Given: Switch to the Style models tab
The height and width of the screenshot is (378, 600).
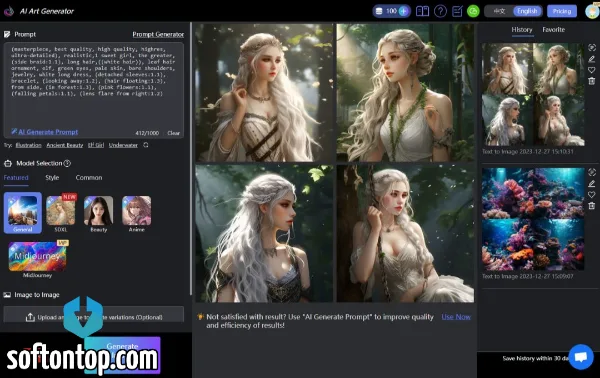Looking at the screenshot, I should pos(52,178).
